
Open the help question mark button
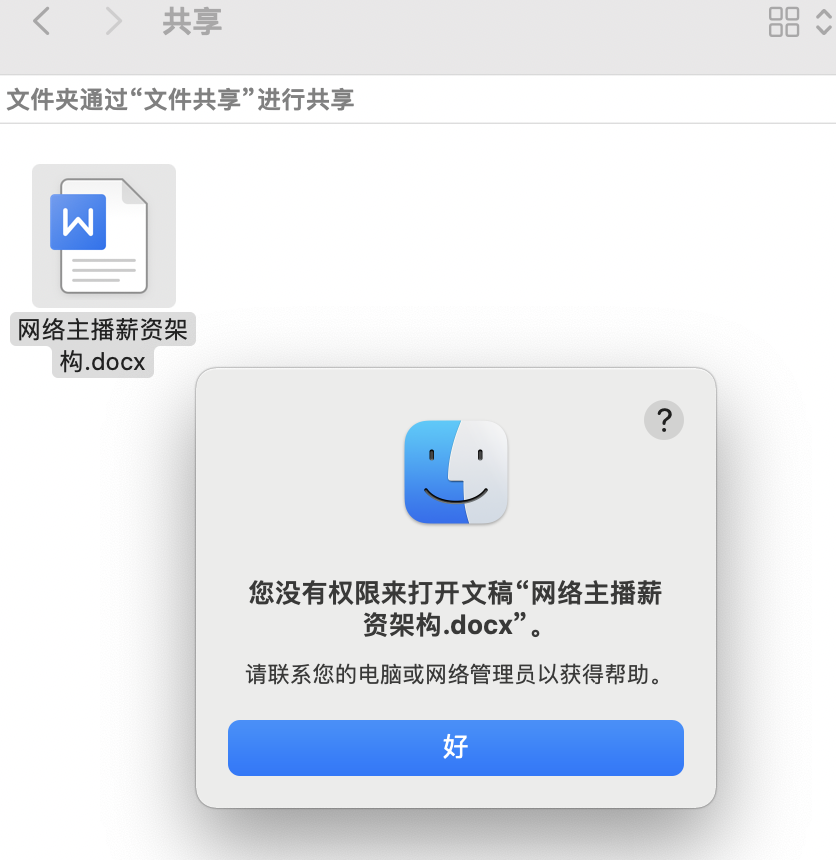pos(663,420)
